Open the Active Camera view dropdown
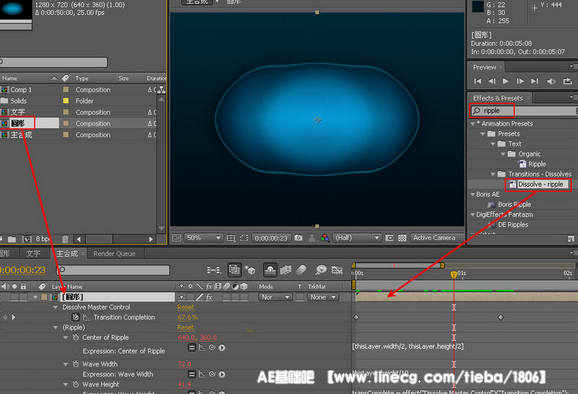The image size is (578, 394). point(436,238)
